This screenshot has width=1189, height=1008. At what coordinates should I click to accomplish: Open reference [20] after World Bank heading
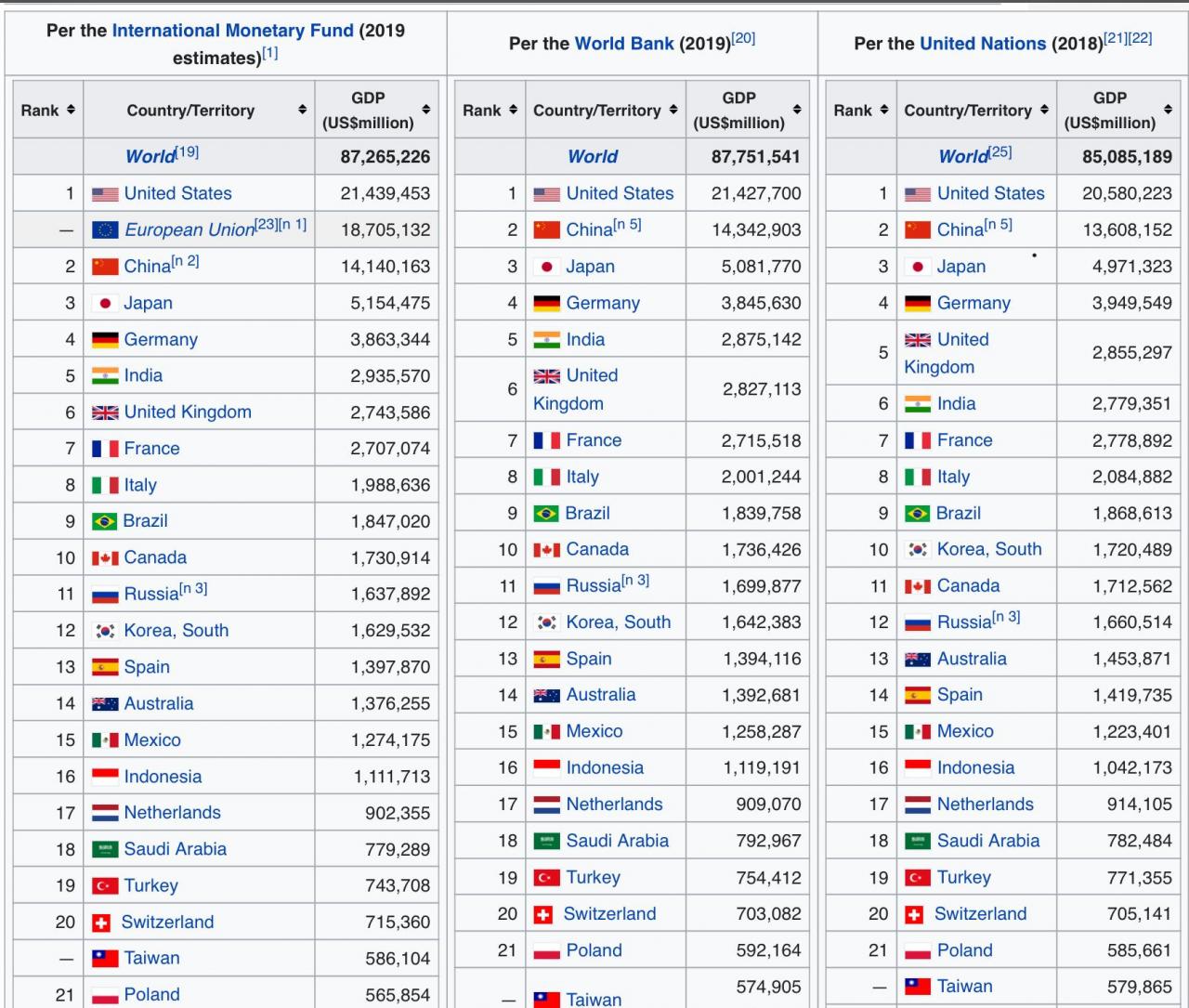pos(743,38)
